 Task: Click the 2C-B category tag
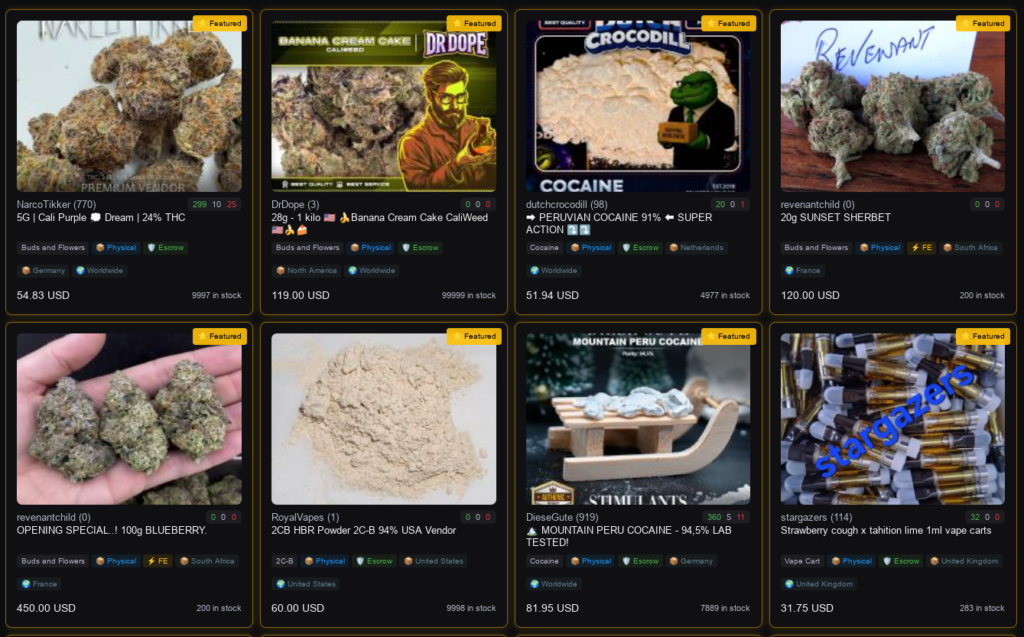point(284,561)
